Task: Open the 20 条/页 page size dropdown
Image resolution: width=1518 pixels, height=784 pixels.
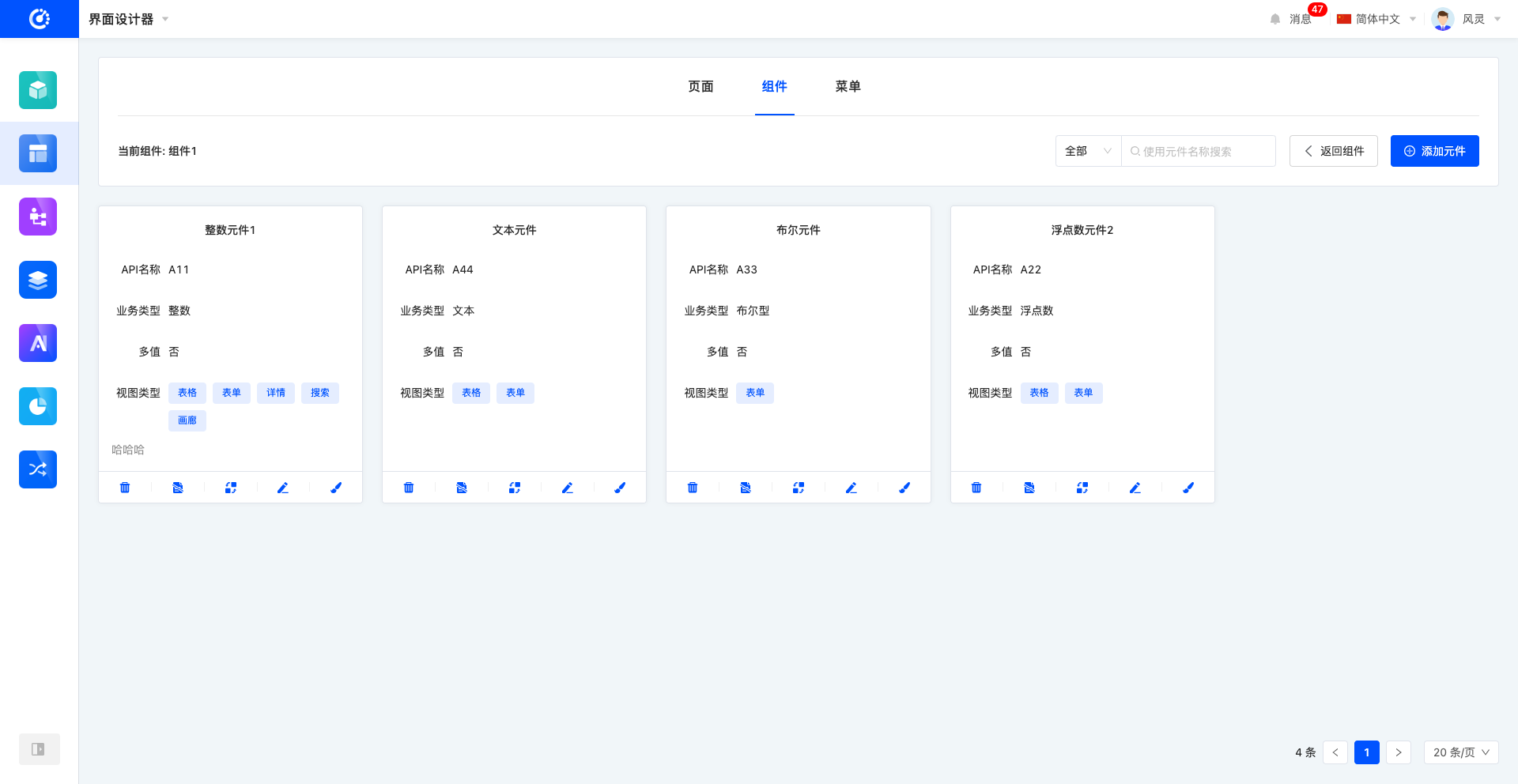Action: point(1460,752)
